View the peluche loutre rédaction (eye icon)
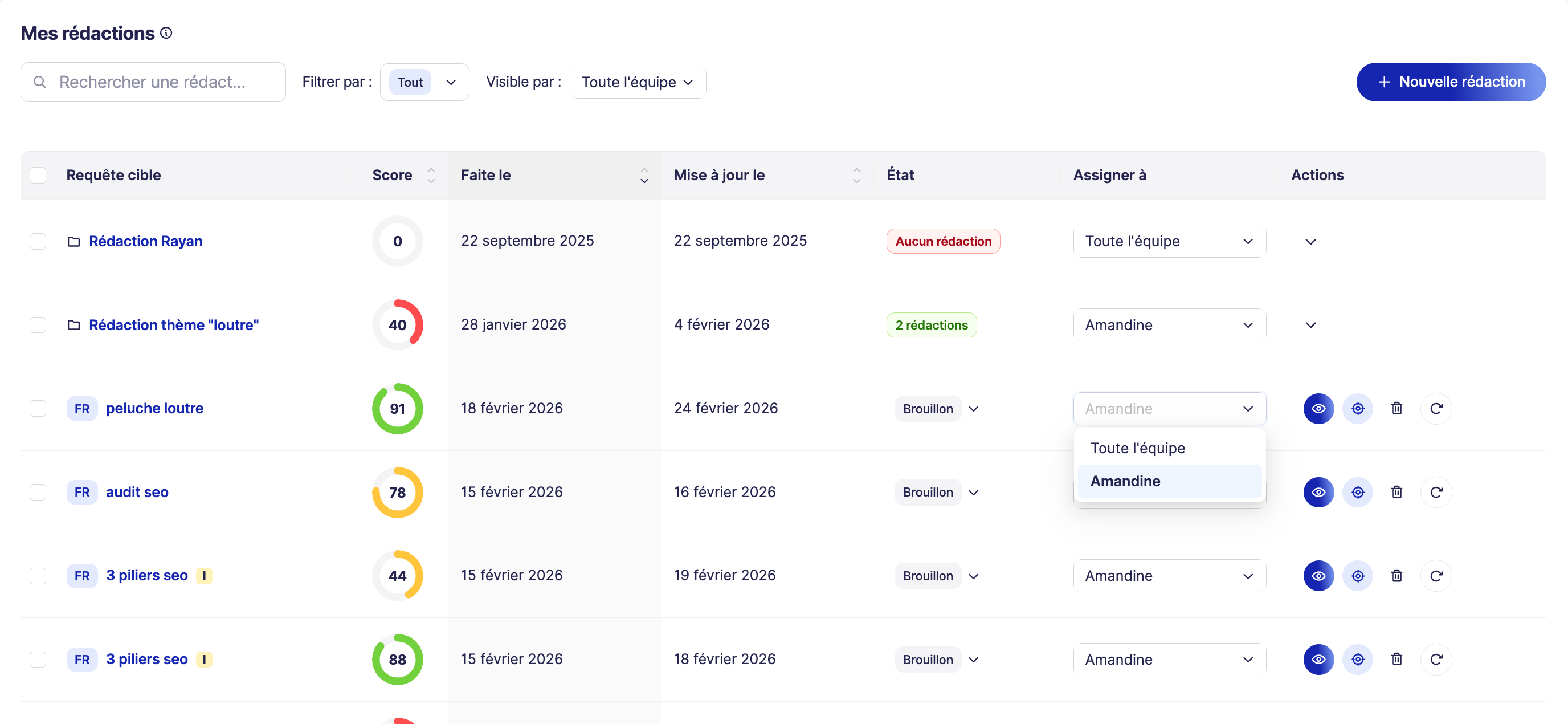Screen dimensions: 1568x724 (1318, 409)
